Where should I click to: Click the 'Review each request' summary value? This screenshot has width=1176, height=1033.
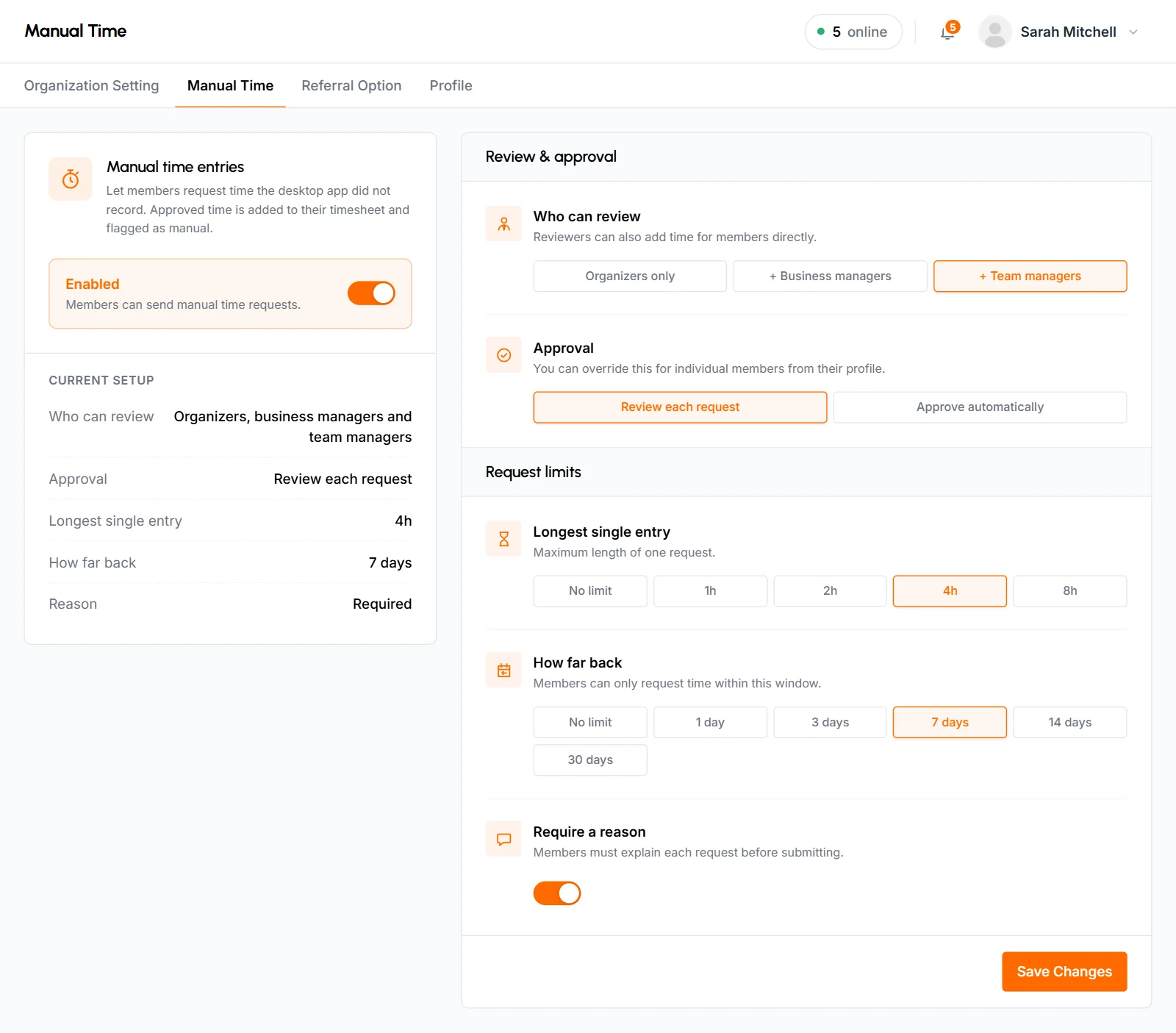343,479
